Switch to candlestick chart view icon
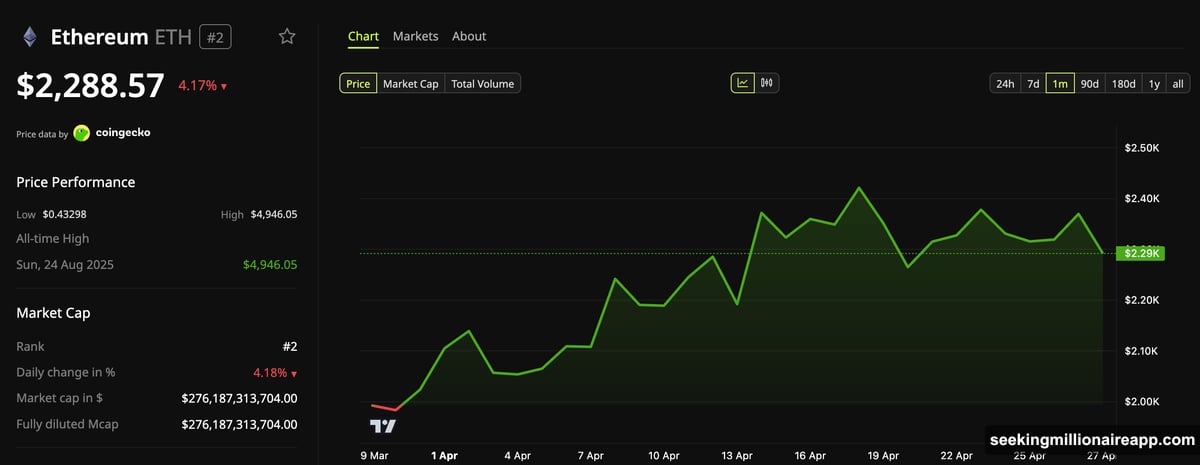 767,83
